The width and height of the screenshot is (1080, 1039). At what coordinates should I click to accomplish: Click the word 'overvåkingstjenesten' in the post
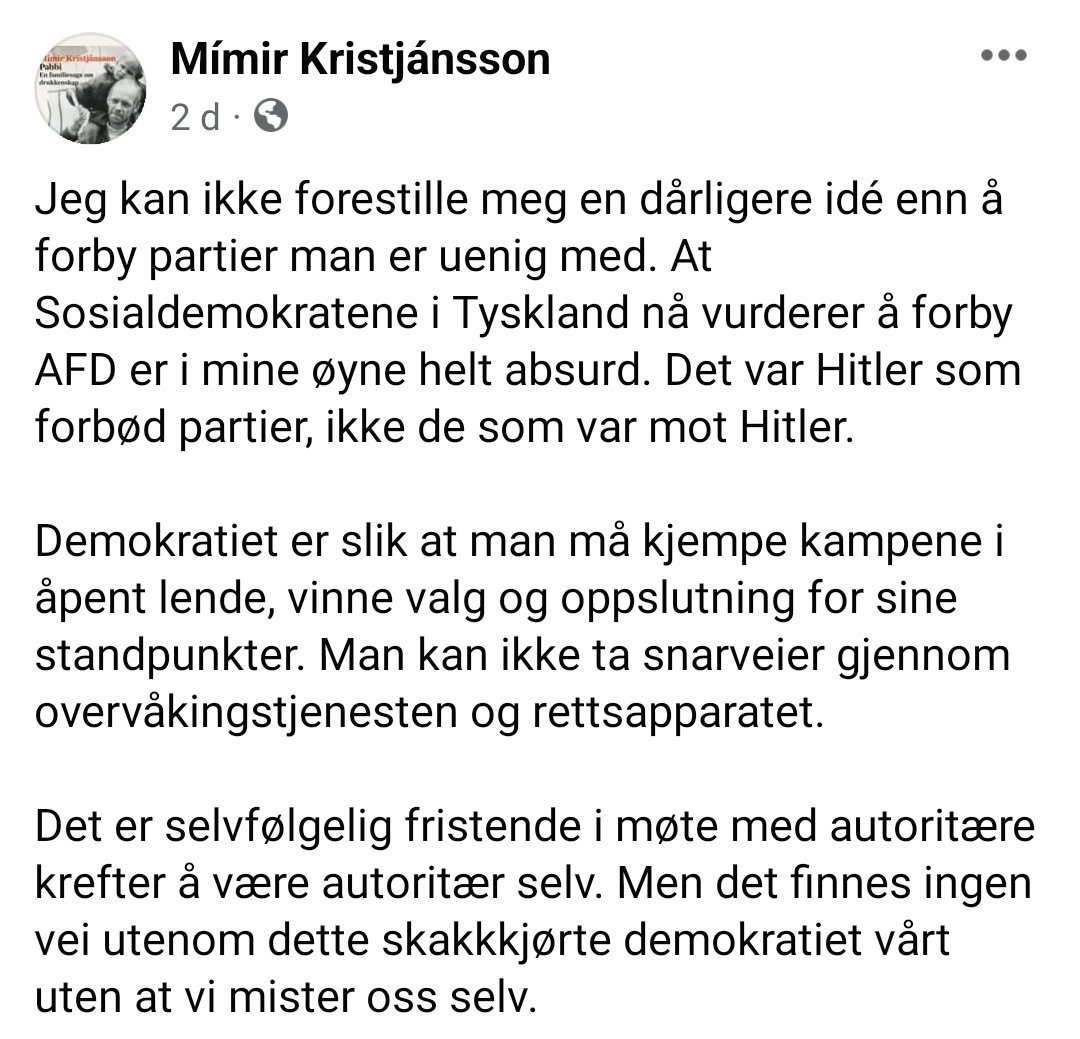point(245,714)
